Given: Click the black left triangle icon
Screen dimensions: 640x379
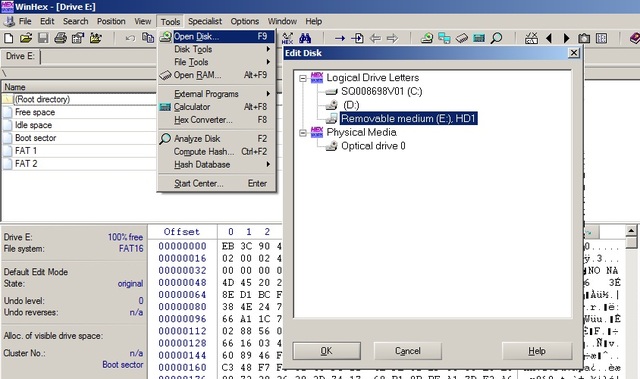Looking at the screenshot, I should tap(549, 38).
